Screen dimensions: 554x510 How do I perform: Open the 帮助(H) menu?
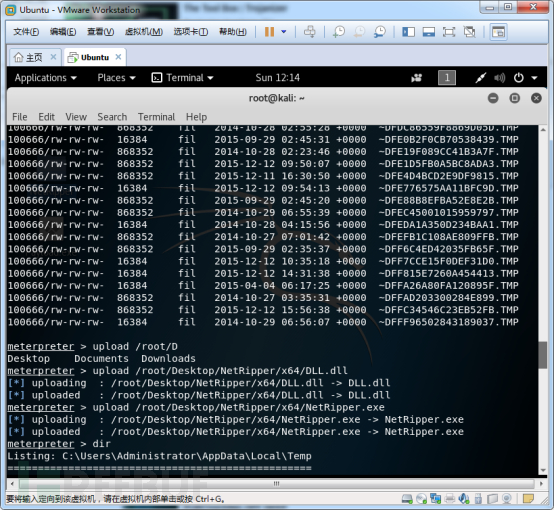point(232,32)
